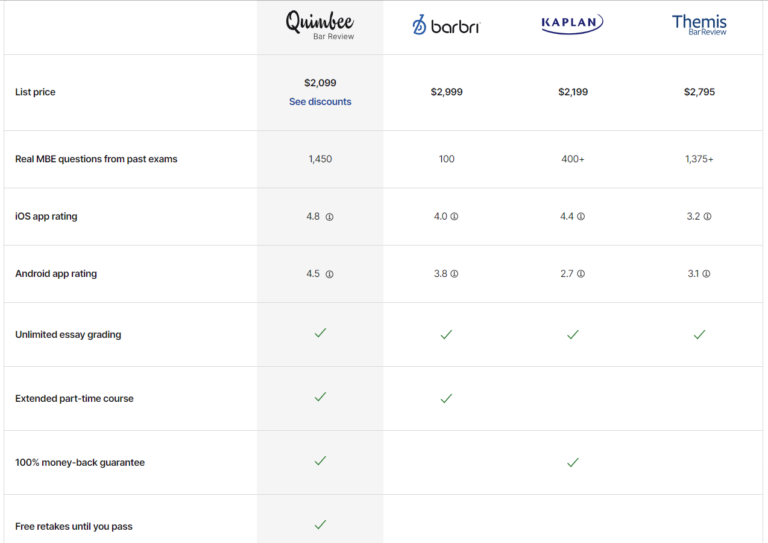Open the info icon next to Barbri's 3.8 Android rating
The height and width of the screenshot is (543, 768).
click(x=455, y=273)
